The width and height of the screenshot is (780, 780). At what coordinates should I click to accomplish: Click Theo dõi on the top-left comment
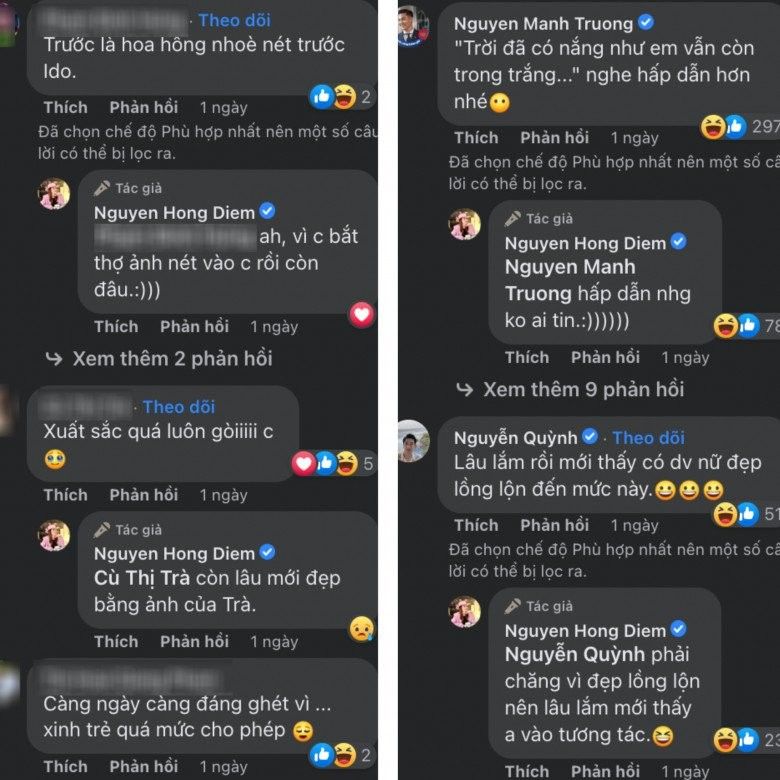(x=232, y=20)
